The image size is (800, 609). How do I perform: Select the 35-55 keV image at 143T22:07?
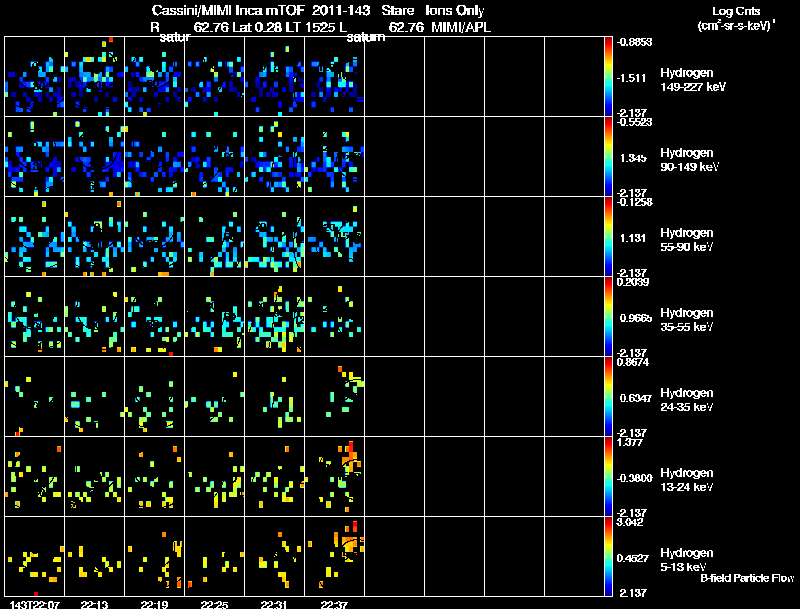(x=35, y=317)
